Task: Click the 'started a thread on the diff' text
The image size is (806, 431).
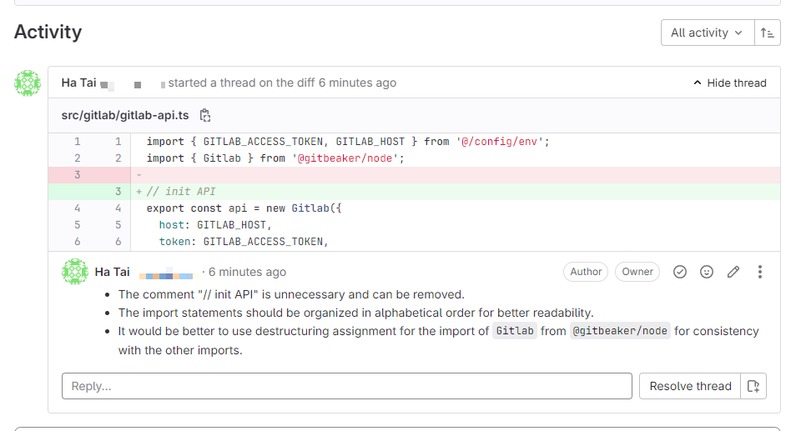Action: 241,83
